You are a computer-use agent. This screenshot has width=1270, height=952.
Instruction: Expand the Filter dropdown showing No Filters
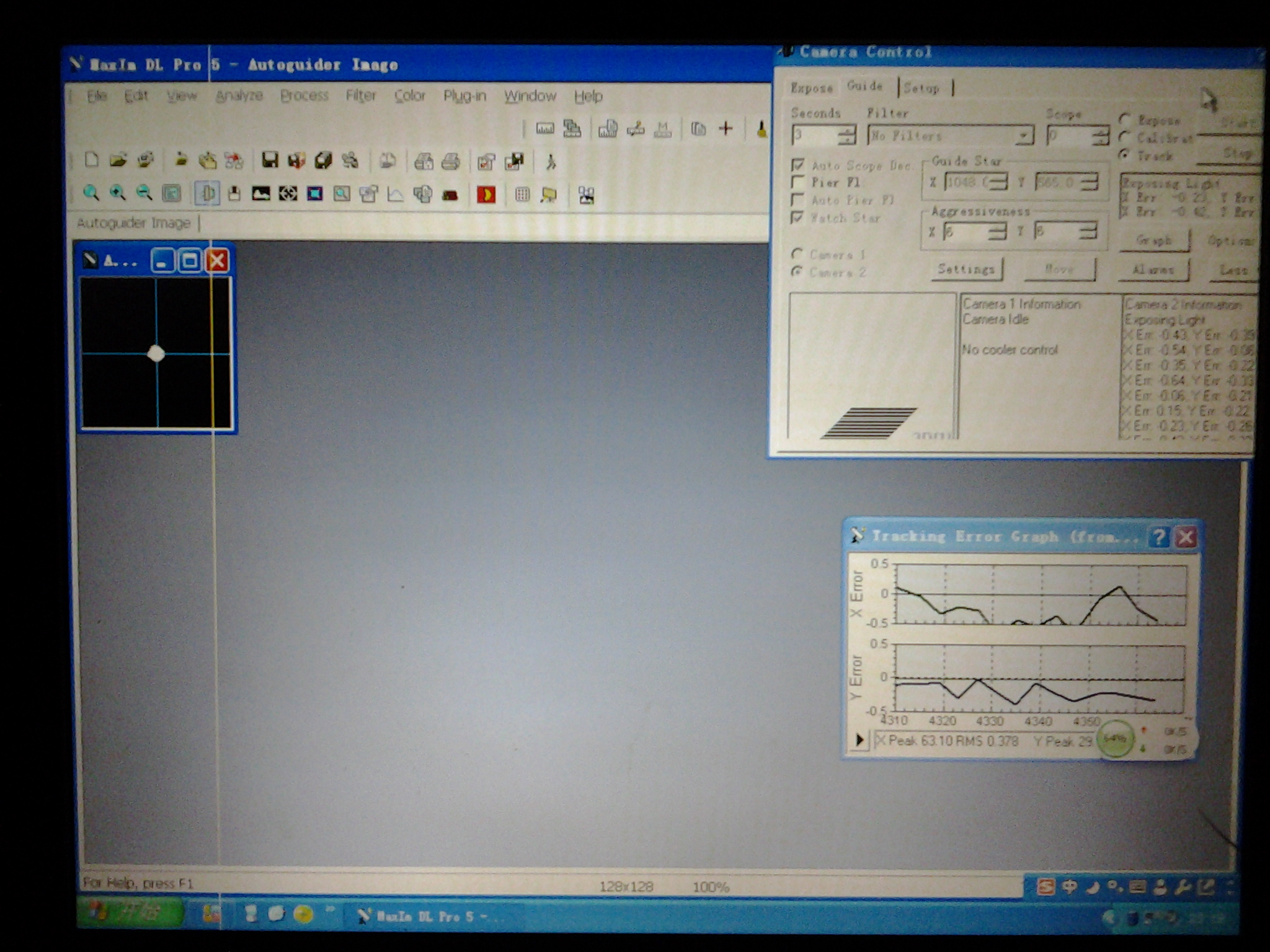coord(1024,135)
